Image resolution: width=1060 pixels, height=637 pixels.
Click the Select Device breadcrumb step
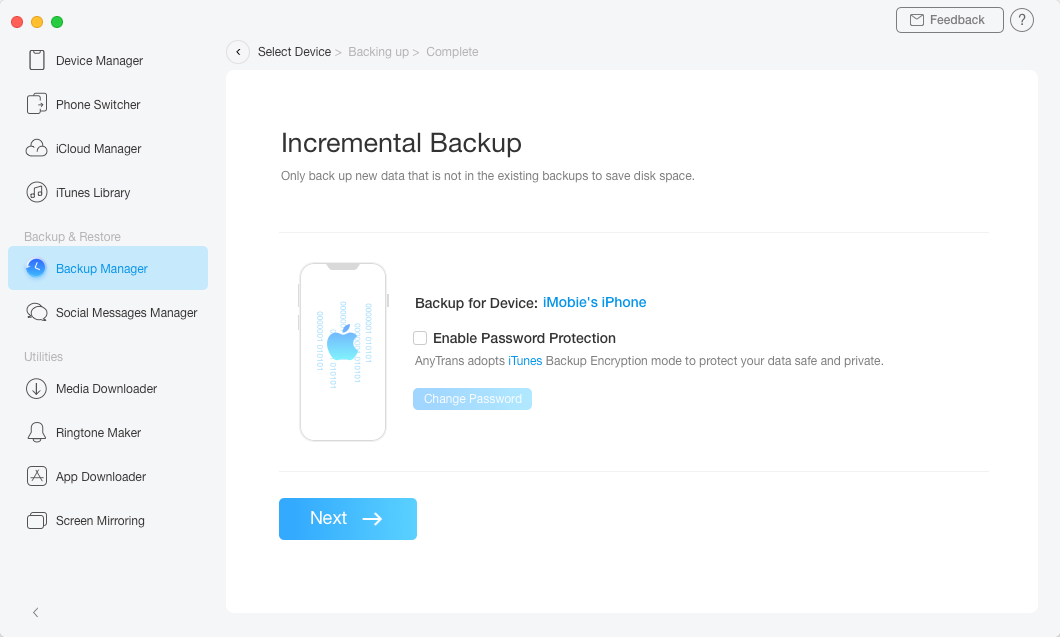pos(294,52)
